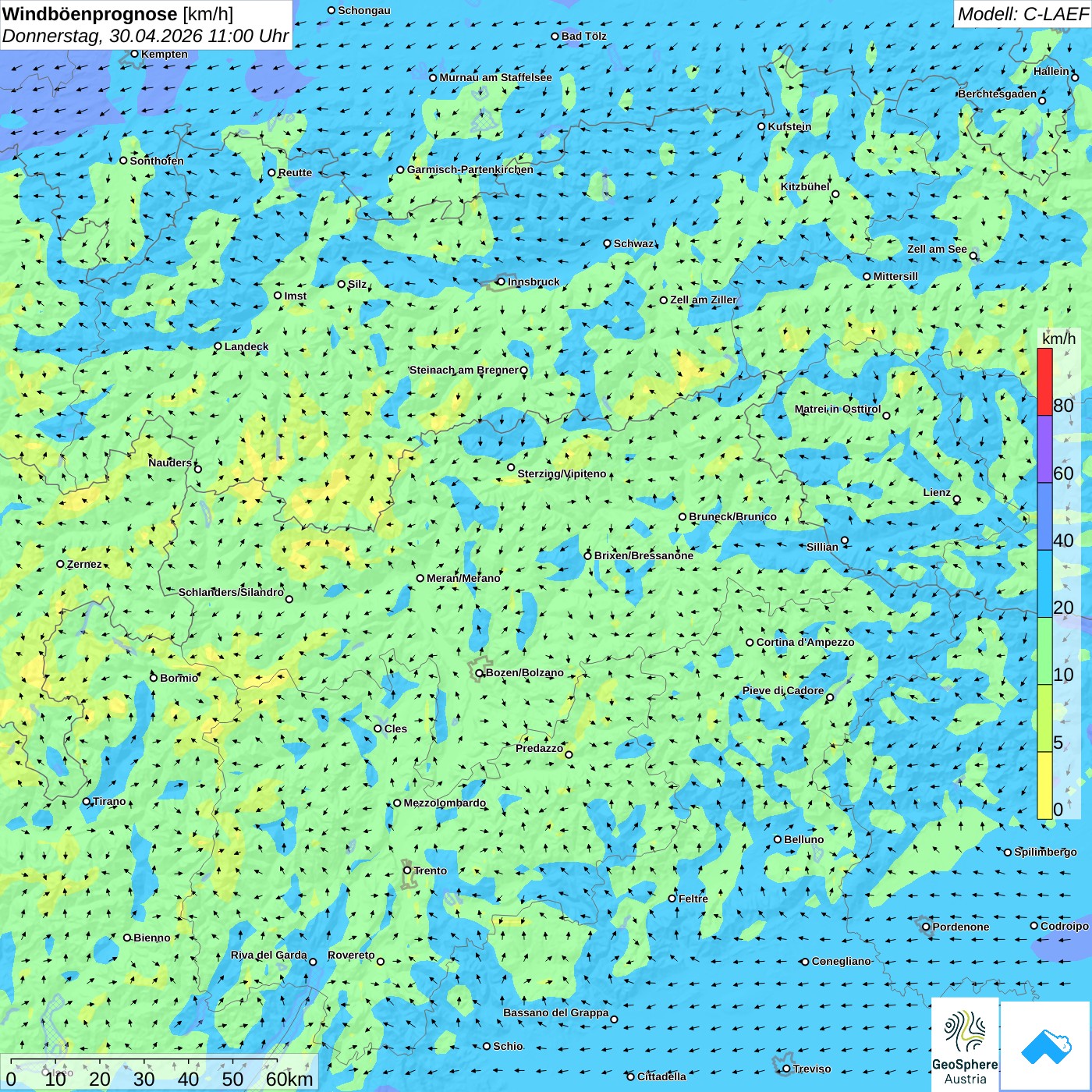Click the Brixen/Bressanone label

643,555
